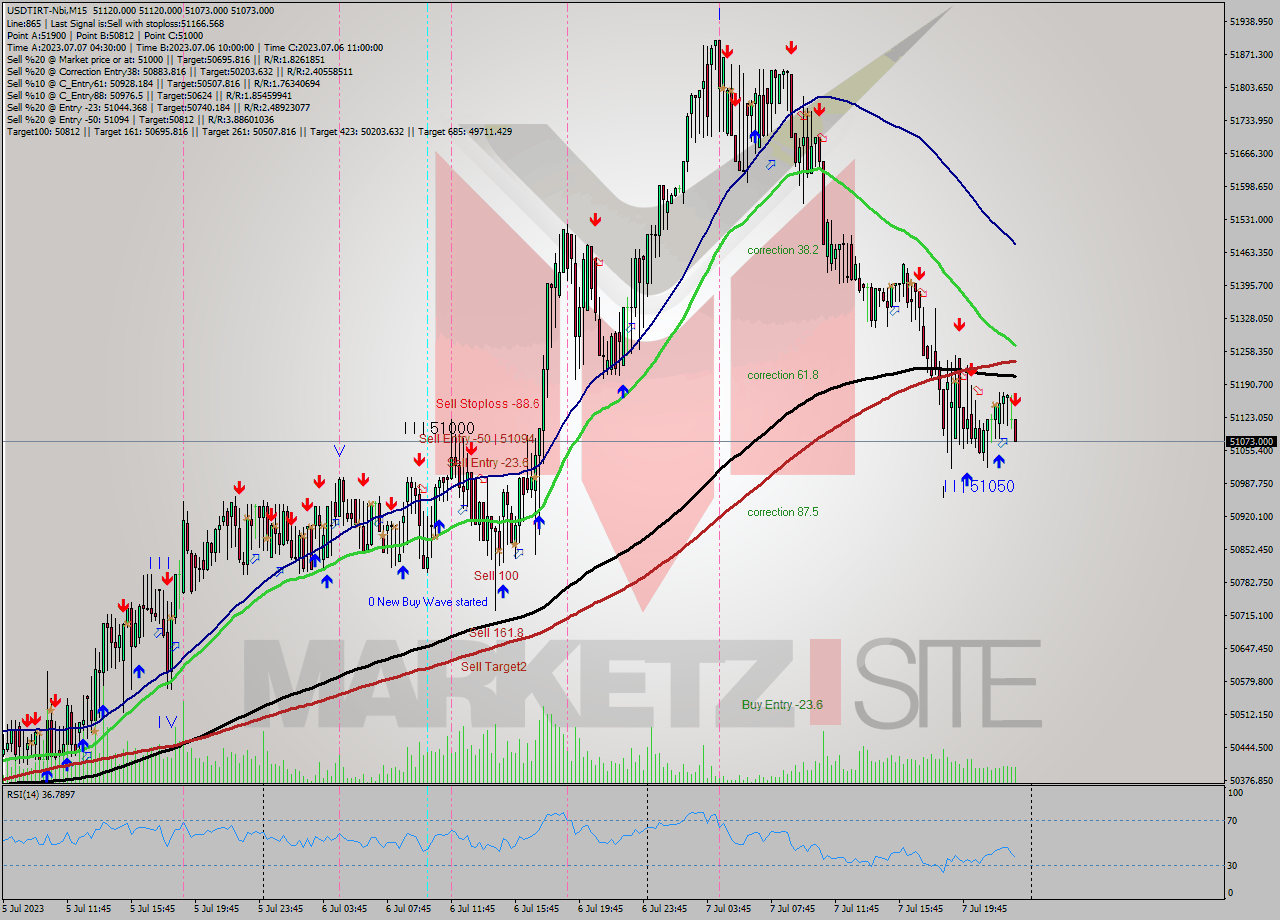Click the 'Sell 100' chart label
This screenshot has width=1280, height=920.
coord(496,576)
